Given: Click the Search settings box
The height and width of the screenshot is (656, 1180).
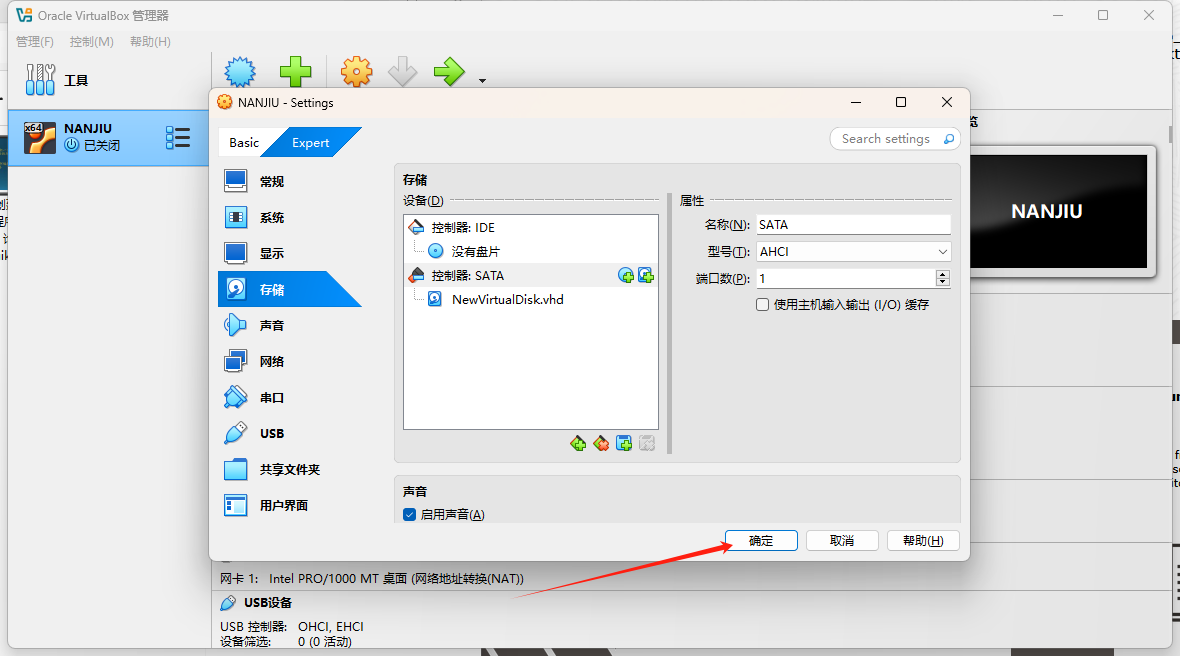Looking at the screenshot, I should pos(895,139).
